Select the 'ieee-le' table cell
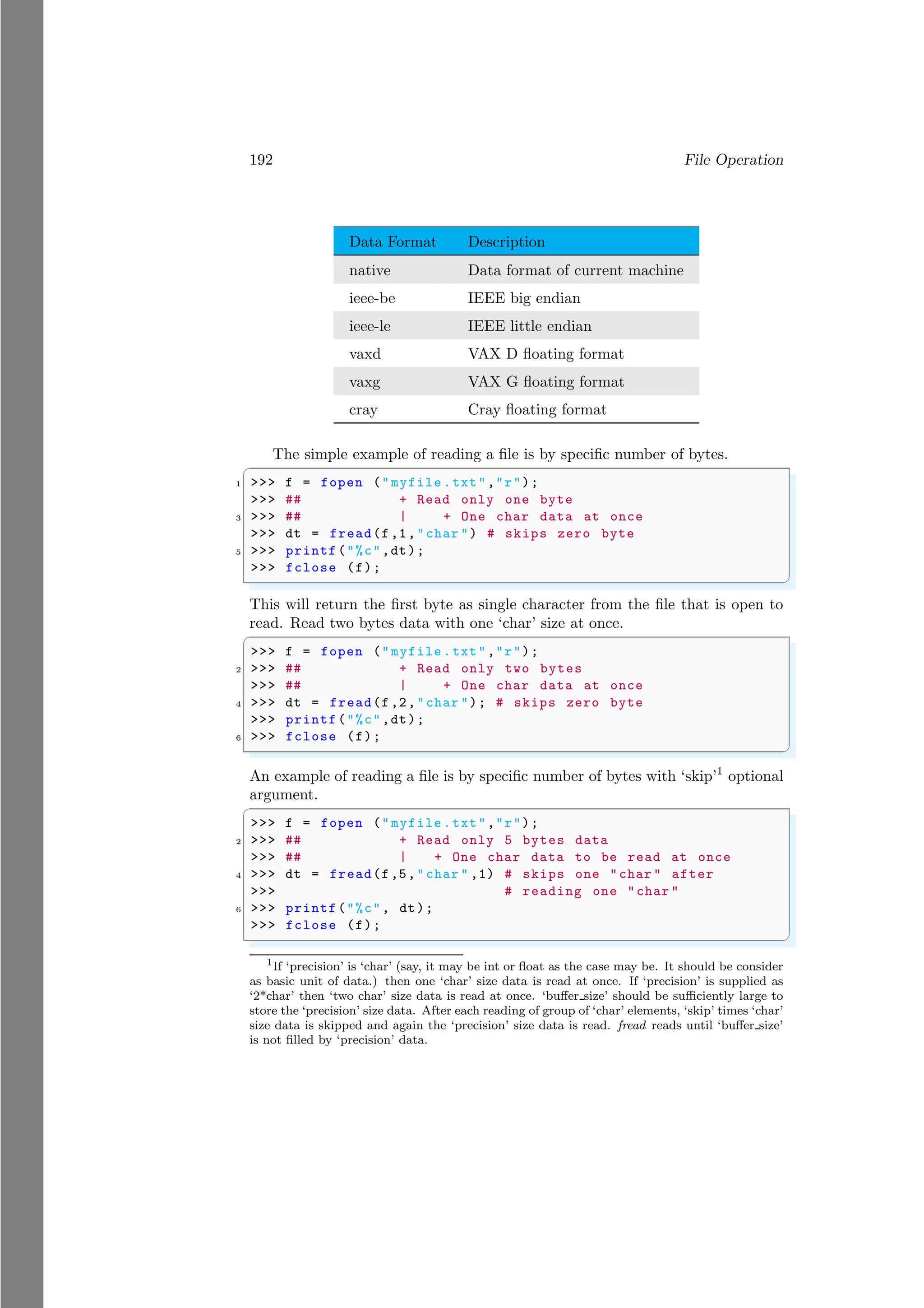Screen dimensions: 924x1308 [x=370, y=326]
